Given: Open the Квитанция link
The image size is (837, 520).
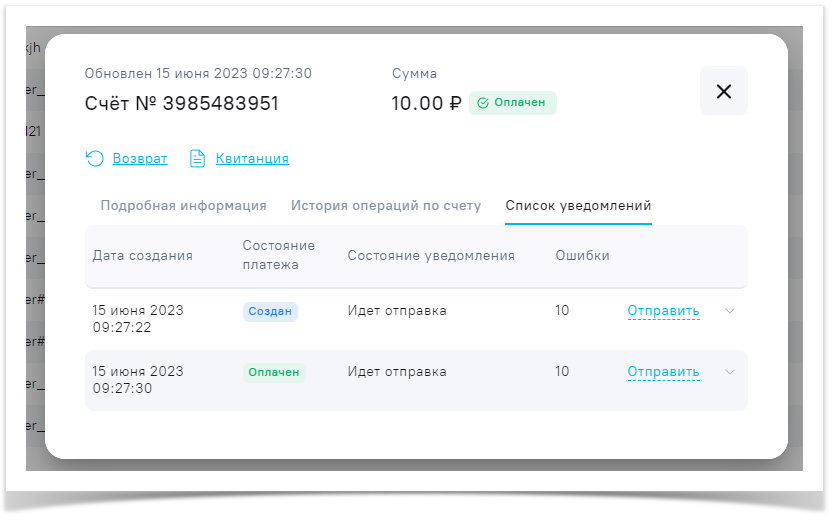Looking at the screenshot, I should point(252,158).
